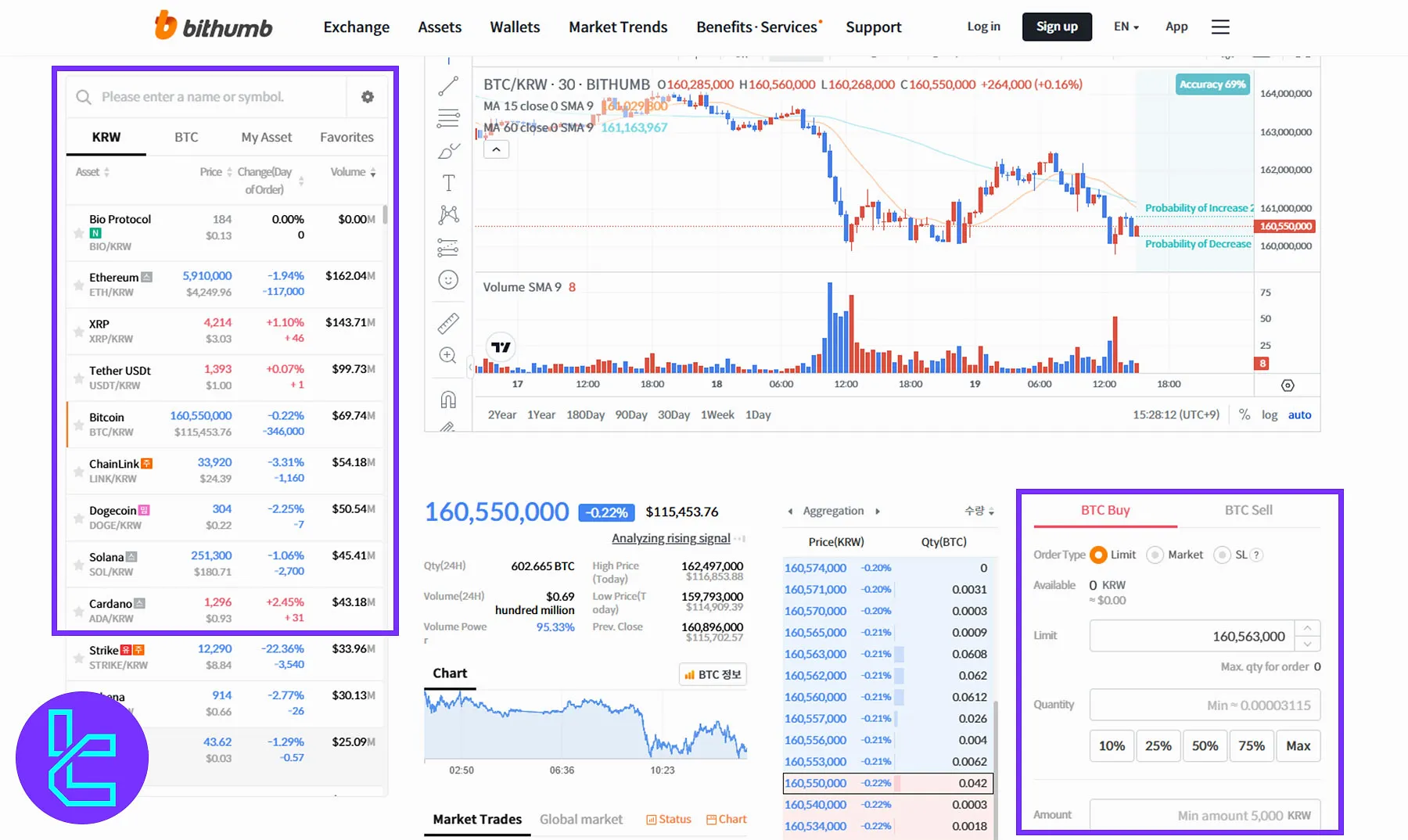The image size is (1408, 840).
Task: Select the Text tool in chart
Action: tap(448, 183)
